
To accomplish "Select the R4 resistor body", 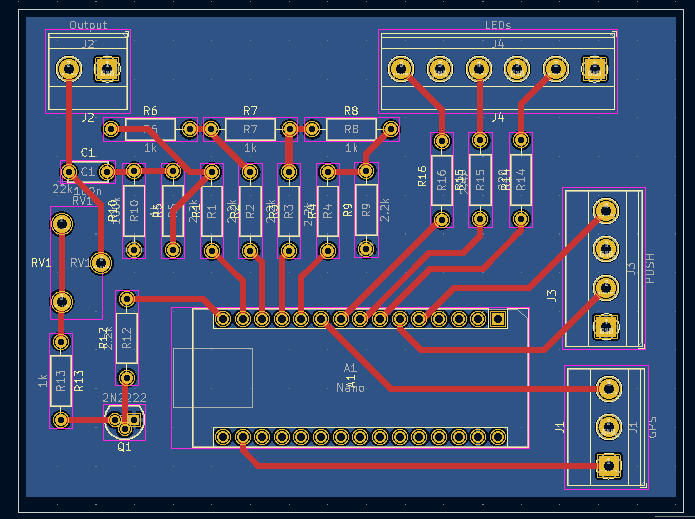I will coord(328,211).
